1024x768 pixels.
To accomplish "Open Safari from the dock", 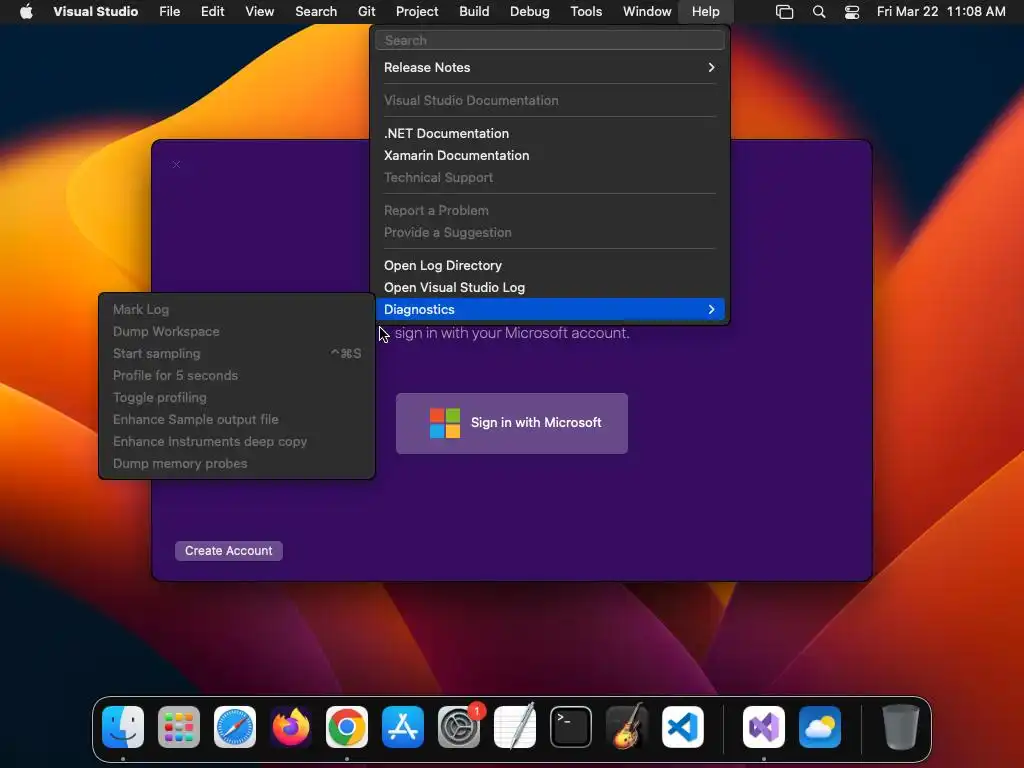I will (235, 727).
